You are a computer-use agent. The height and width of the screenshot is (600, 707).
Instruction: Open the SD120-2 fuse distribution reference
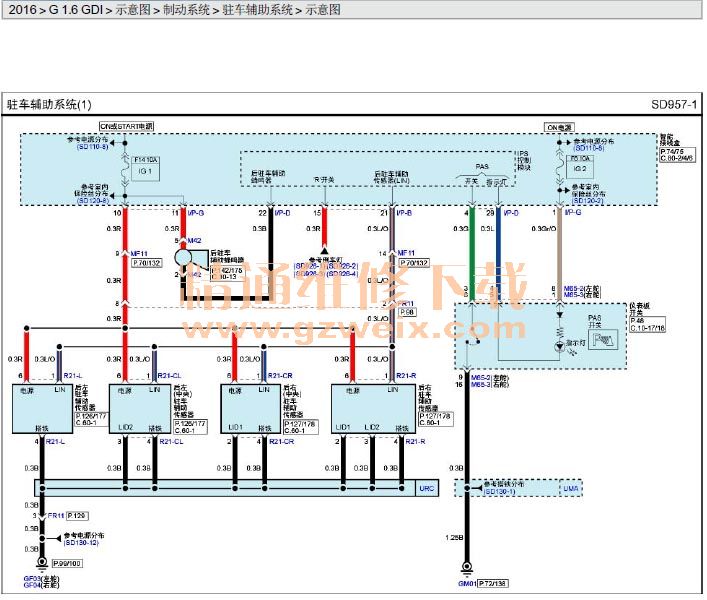(x=588, y=200)
